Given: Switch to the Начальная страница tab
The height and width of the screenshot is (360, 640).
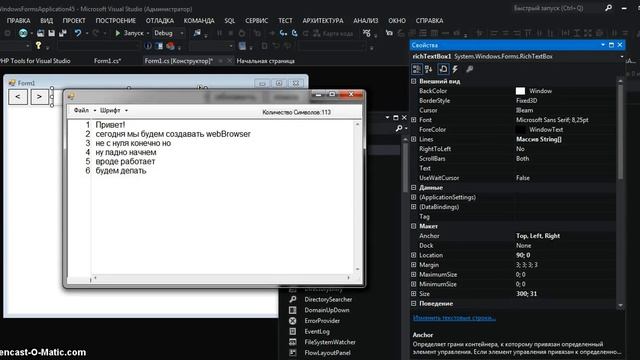Looking at the screenshot, I should coord(265,61).
